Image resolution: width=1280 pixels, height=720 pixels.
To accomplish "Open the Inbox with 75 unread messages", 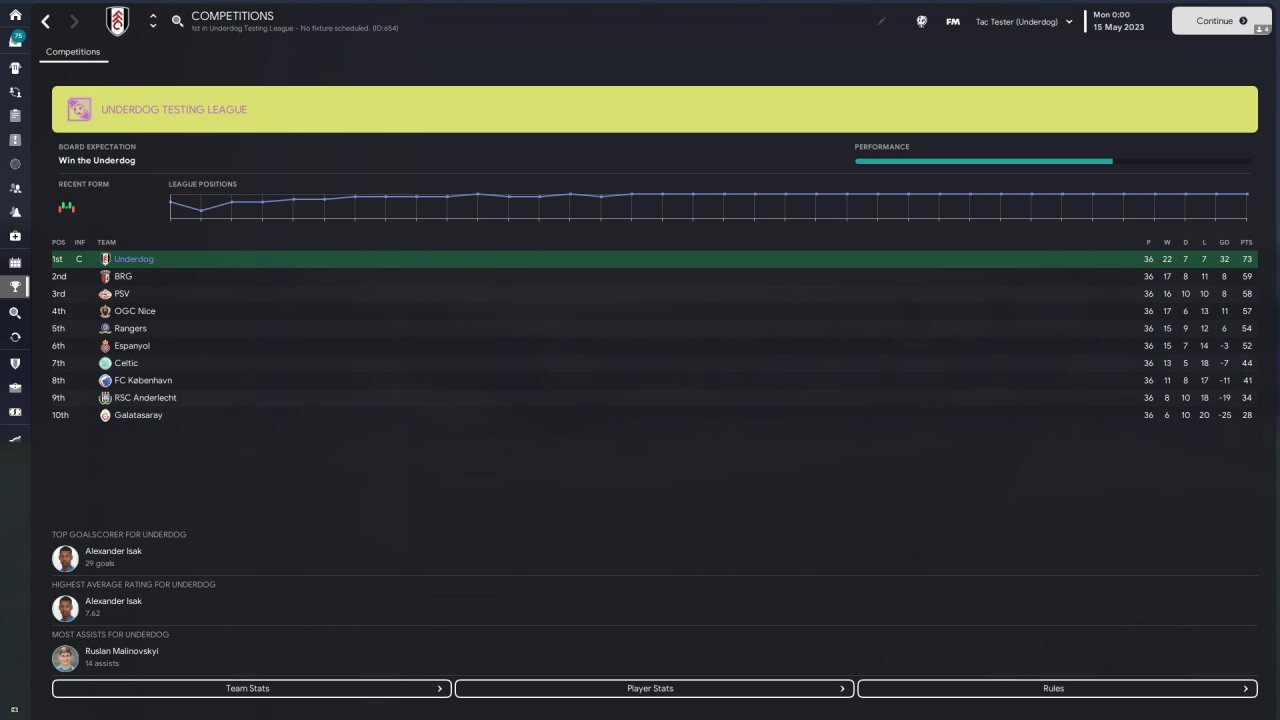I will click(x=15, y=40).
